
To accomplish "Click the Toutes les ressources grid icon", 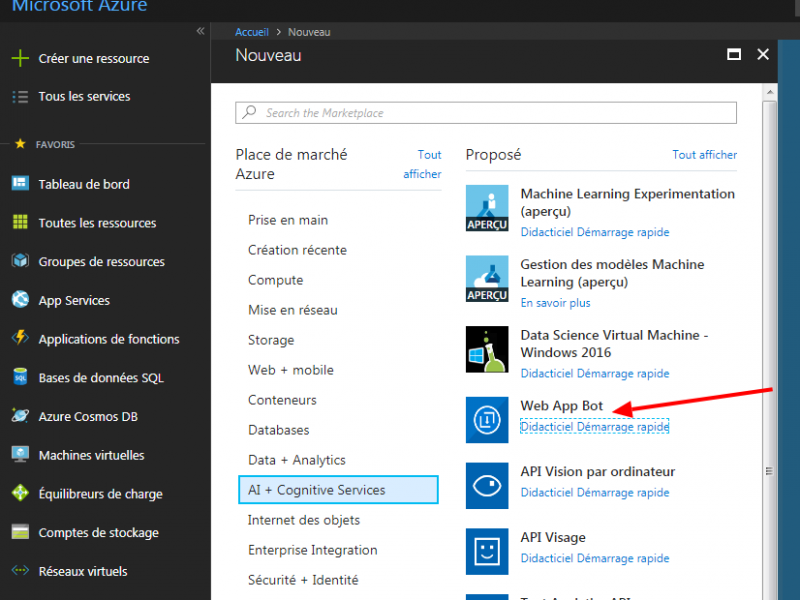I will tap(20, 222).
